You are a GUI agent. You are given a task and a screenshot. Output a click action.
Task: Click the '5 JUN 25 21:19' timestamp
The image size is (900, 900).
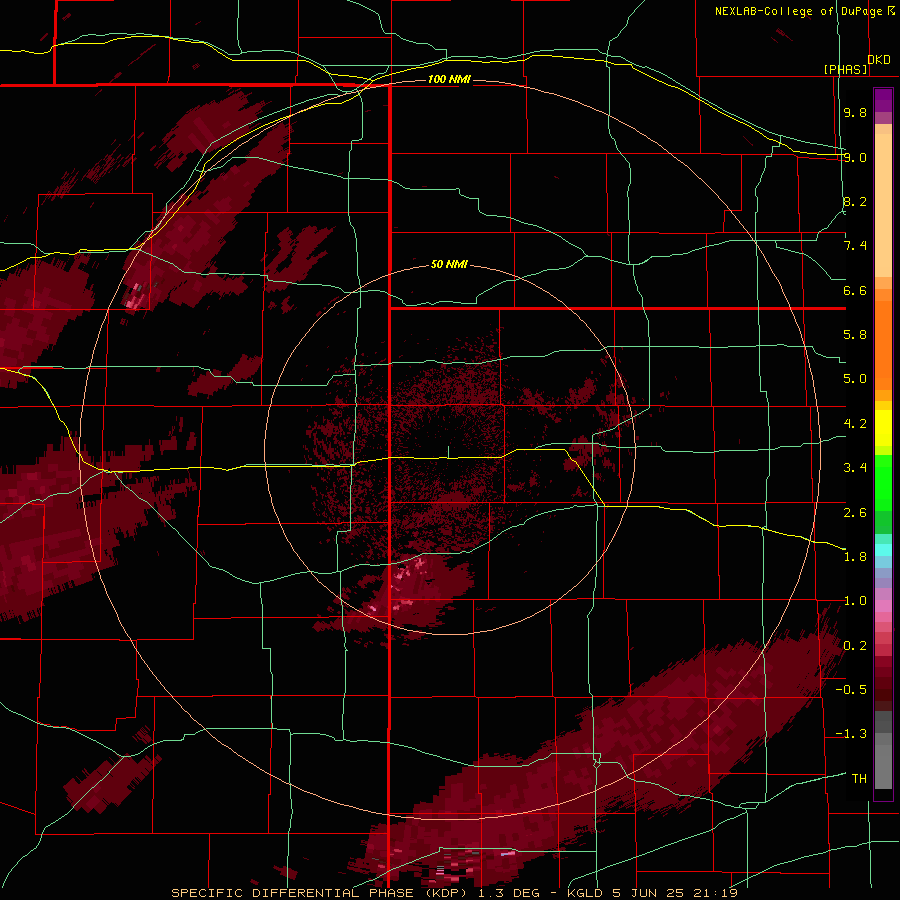[675, 893]
